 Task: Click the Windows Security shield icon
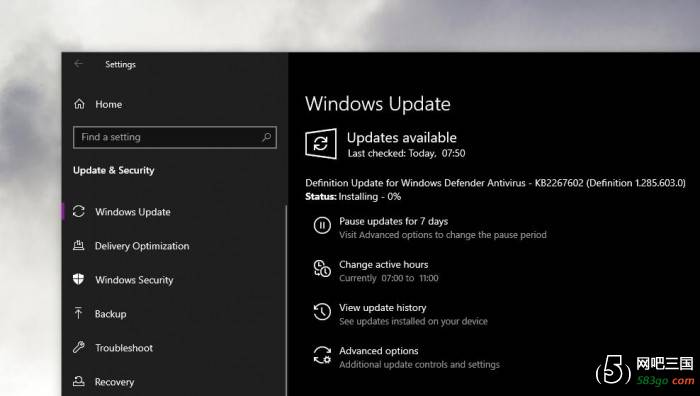79,279
